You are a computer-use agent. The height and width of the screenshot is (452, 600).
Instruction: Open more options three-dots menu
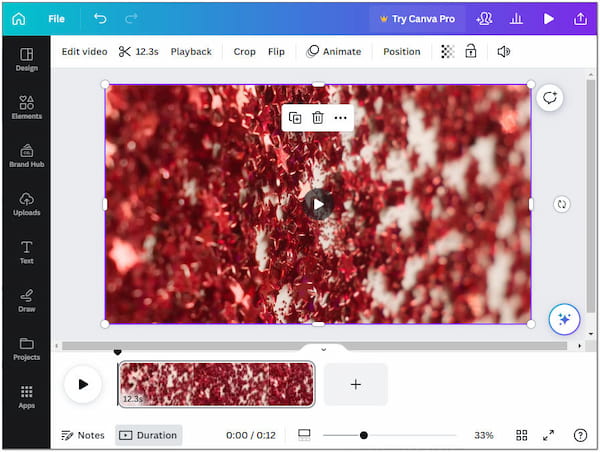click(340, 117)
